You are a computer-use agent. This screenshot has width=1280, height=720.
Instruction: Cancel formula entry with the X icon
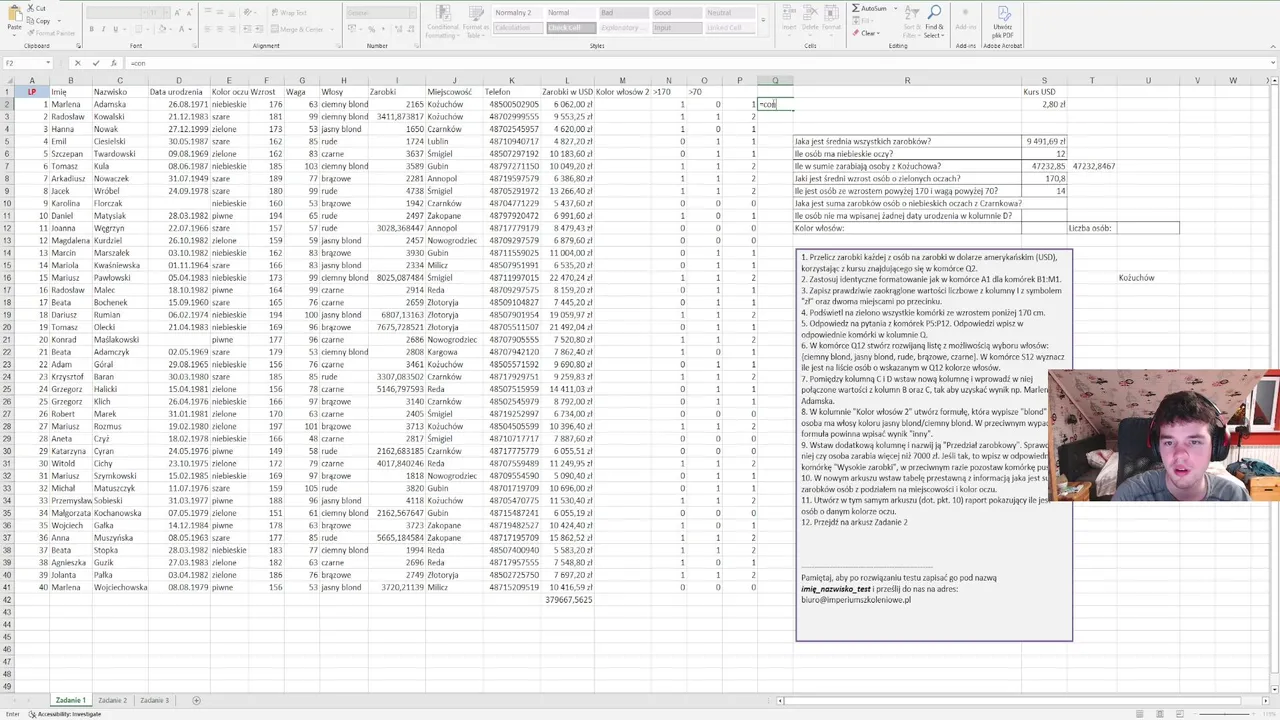tap(77, 63)
